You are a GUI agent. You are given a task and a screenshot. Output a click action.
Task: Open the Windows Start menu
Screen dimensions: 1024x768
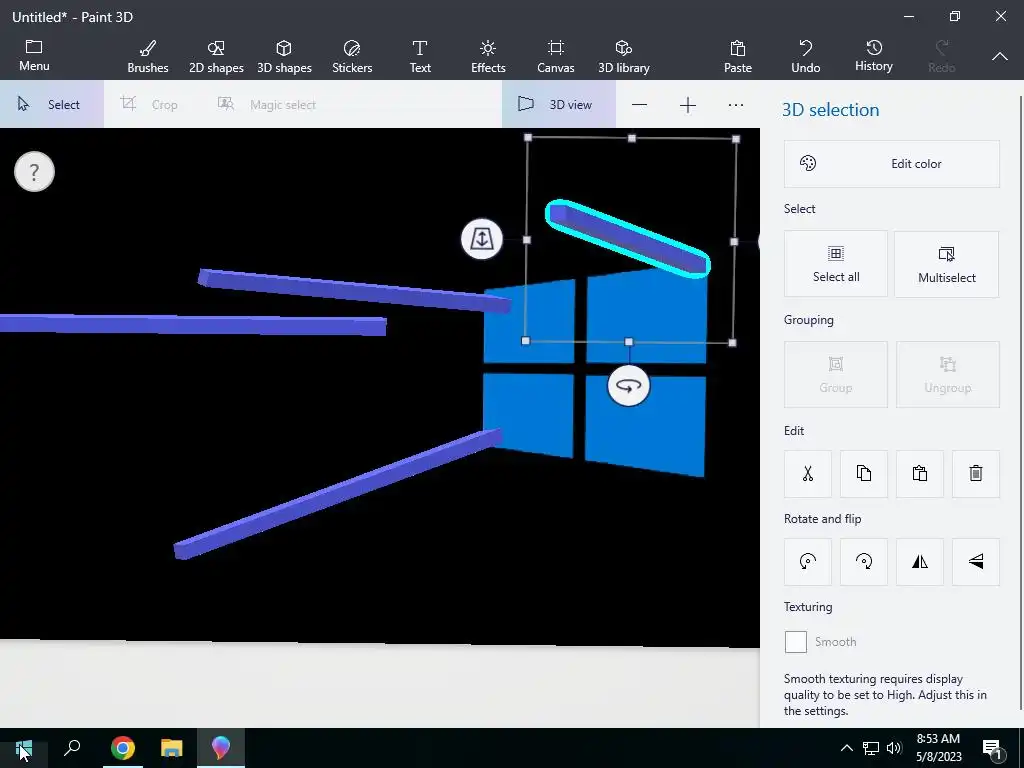pos(24,748)
